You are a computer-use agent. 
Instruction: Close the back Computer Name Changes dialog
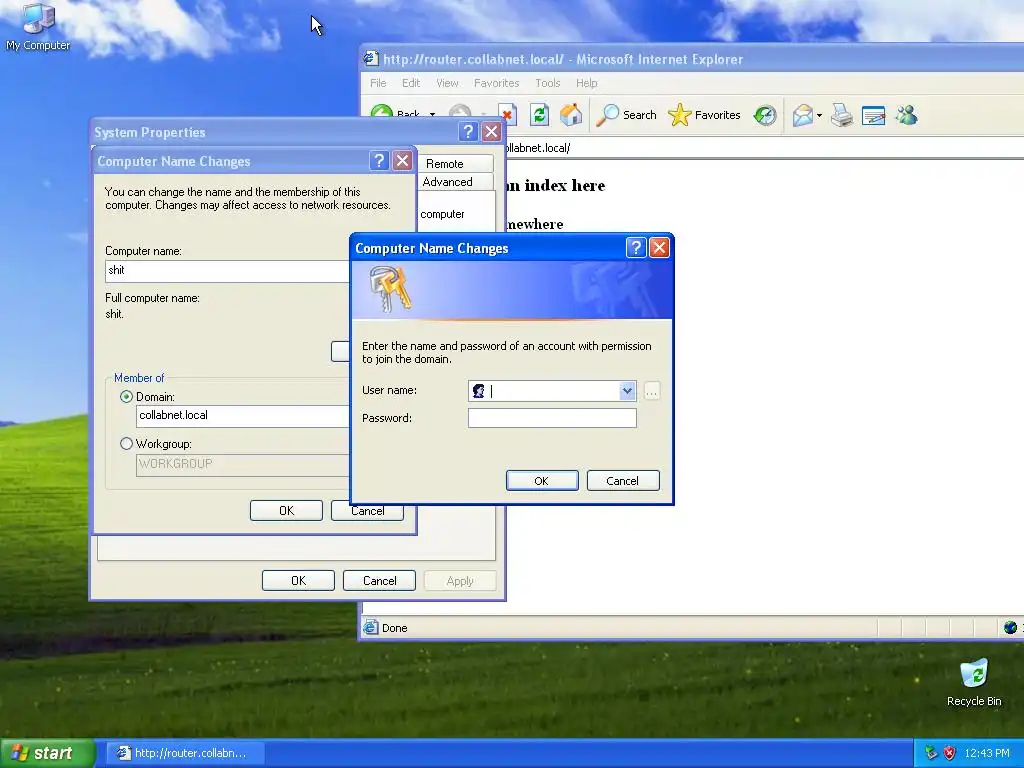(403, 161)
